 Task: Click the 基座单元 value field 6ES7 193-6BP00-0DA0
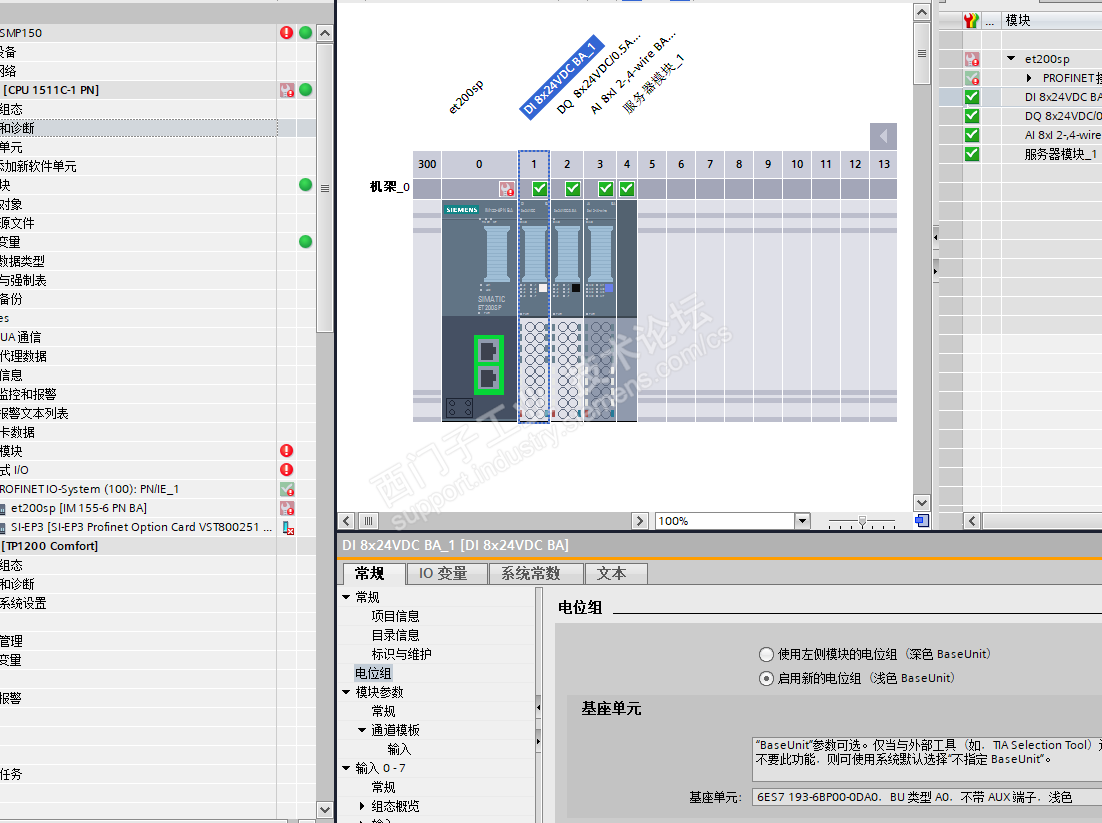[x=927, y=797]
